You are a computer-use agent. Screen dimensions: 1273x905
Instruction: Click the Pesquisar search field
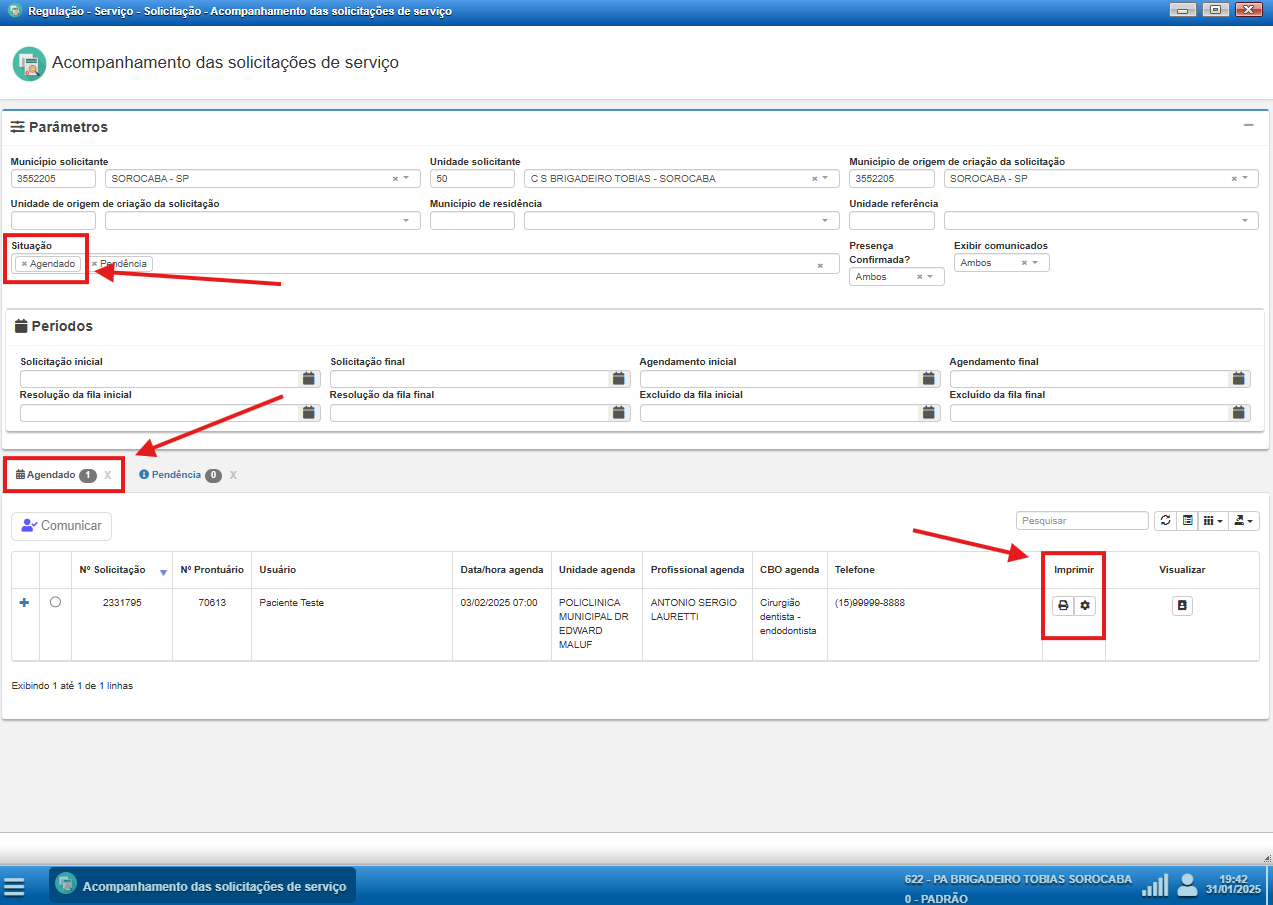1082,521
